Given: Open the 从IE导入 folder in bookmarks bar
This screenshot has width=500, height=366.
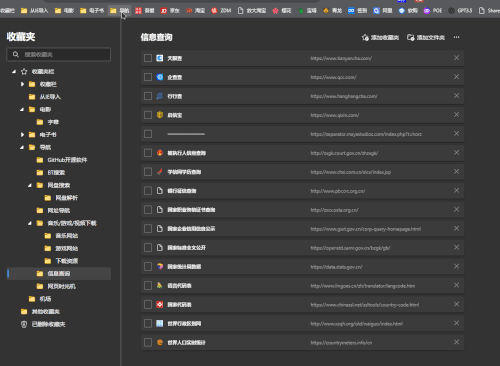Looking at the screenshot, I should [x=34, y=11].
